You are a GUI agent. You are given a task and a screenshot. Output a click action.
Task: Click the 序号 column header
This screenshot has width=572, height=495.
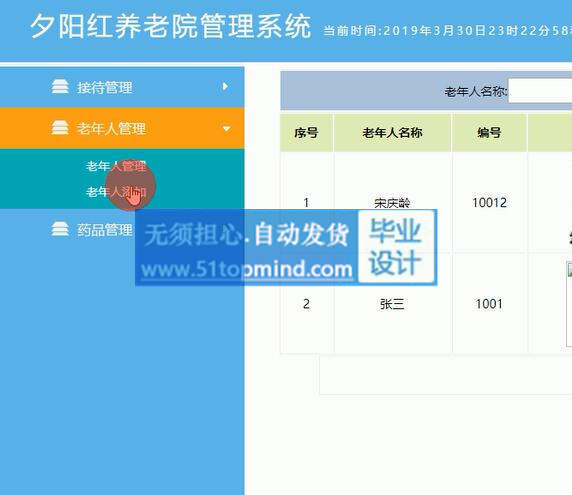[x=306, y=132]
